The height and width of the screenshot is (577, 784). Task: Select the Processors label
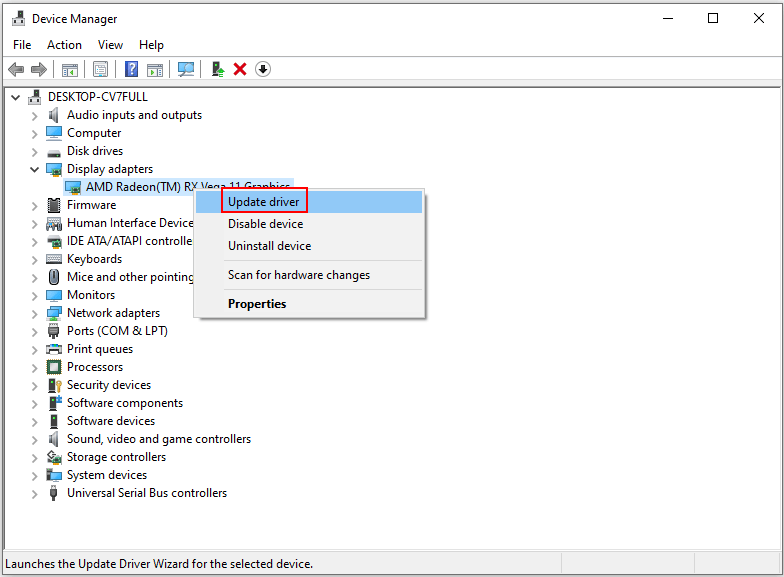click(x=95, y=367)
